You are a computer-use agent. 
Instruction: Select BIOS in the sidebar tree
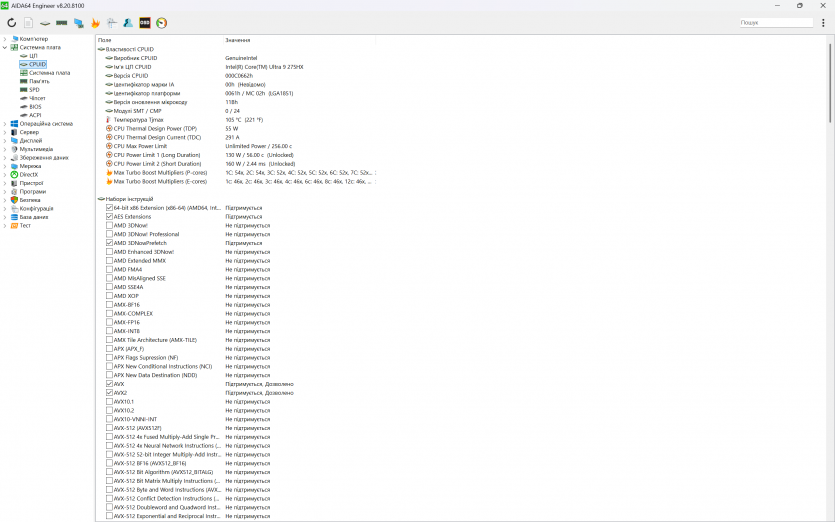35,106
